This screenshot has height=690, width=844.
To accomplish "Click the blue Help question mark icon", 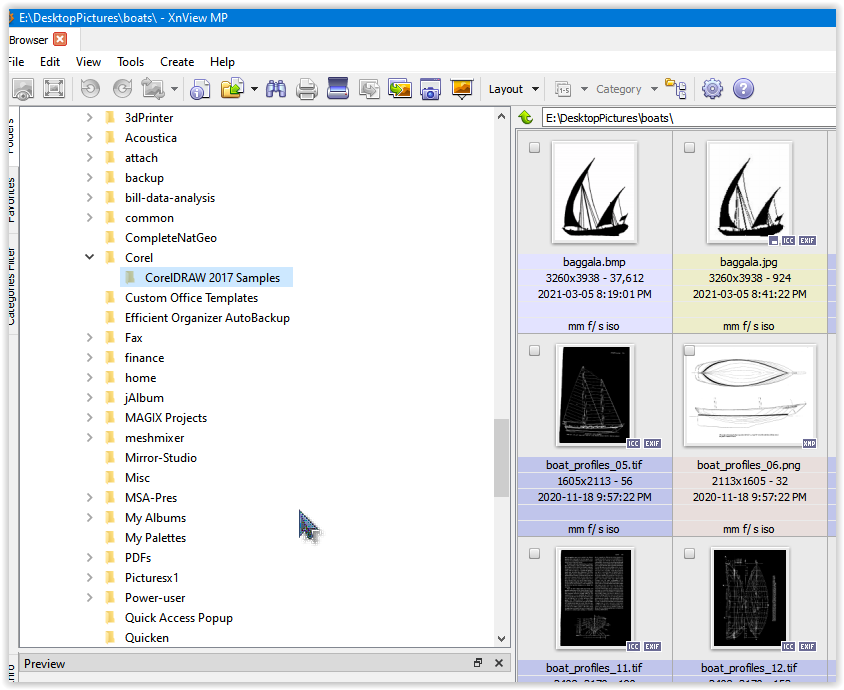I will click(x=743, y=89).
